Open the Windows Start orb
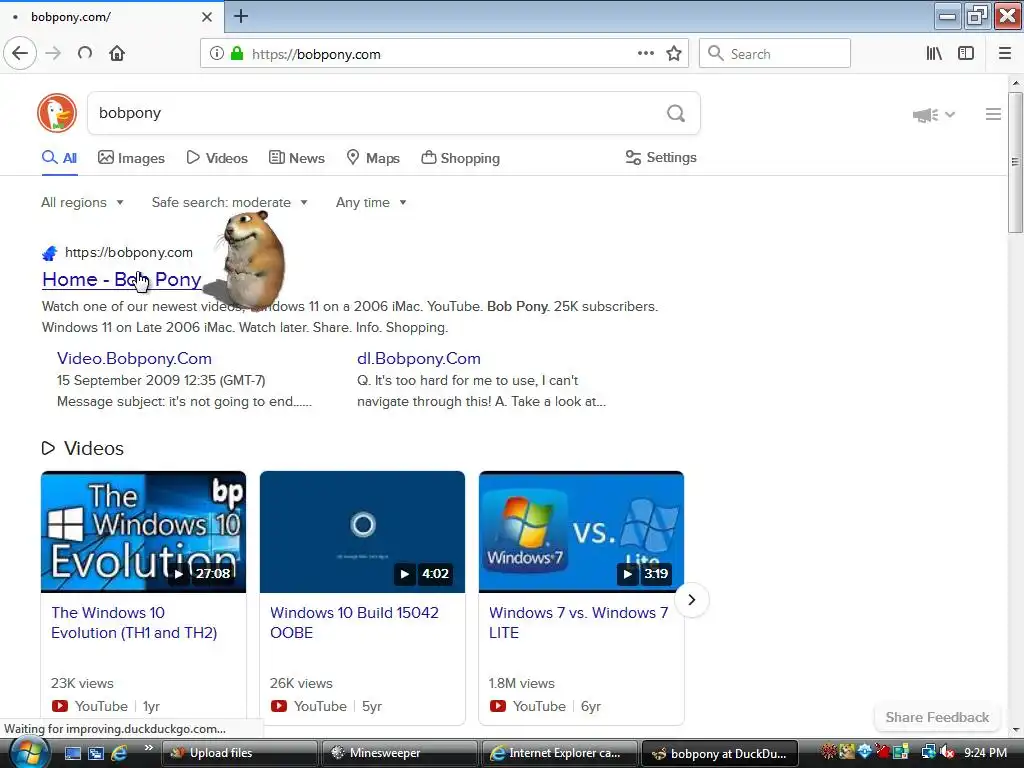The width and height of the screenshot is (1024, 768). pyautogui.click(x=29, y=753)
